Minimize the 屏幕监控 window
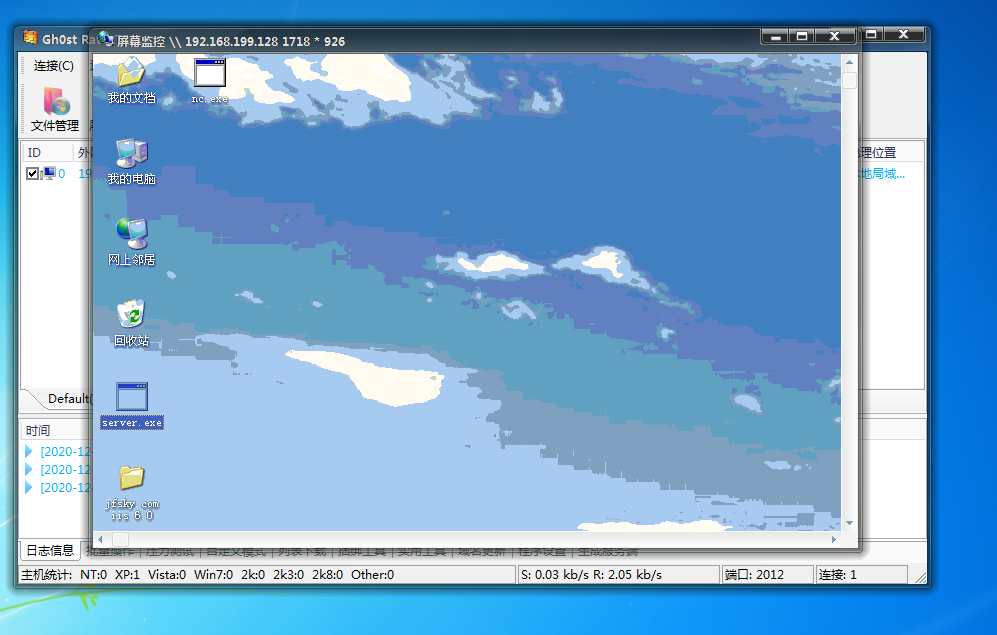 (775, 36)
